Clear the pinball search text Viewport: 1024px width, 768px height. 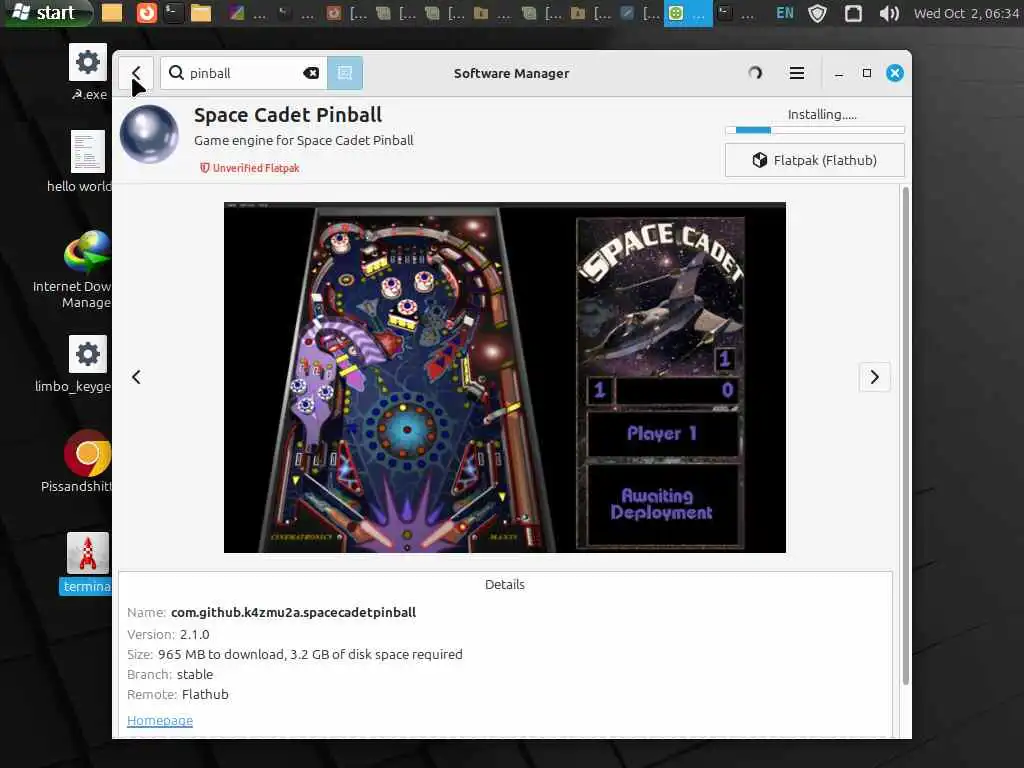coord(311,73)
